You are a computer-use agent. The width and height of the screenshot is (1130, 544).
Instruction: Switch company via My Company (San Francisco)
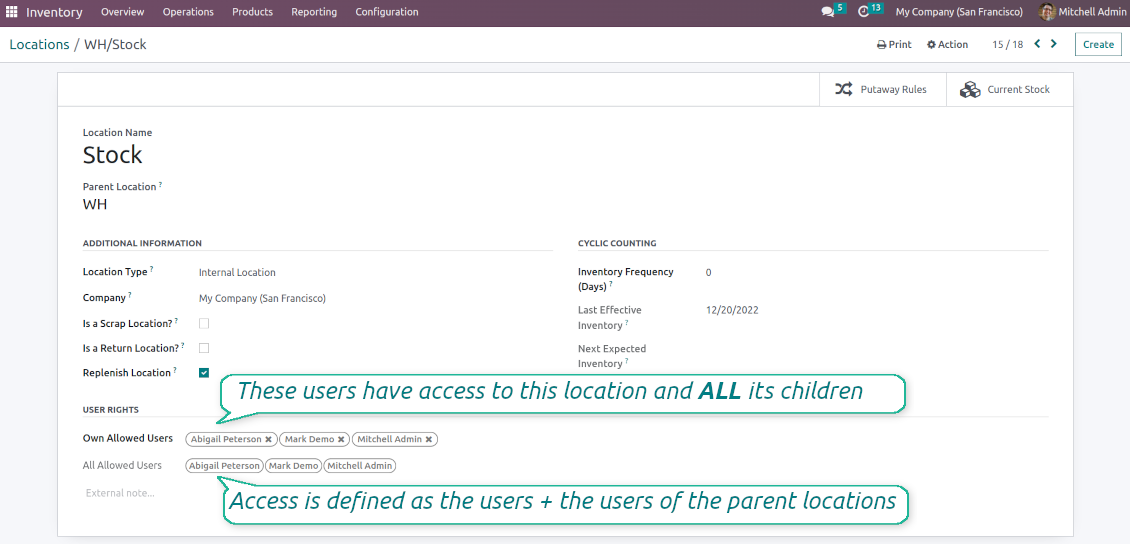pos(959,12)
